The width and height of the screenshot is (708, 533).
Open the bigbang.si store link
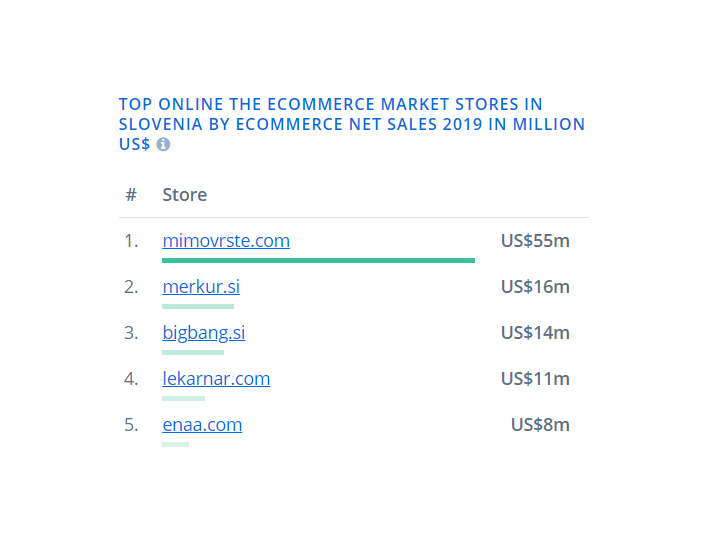point(204,333)
